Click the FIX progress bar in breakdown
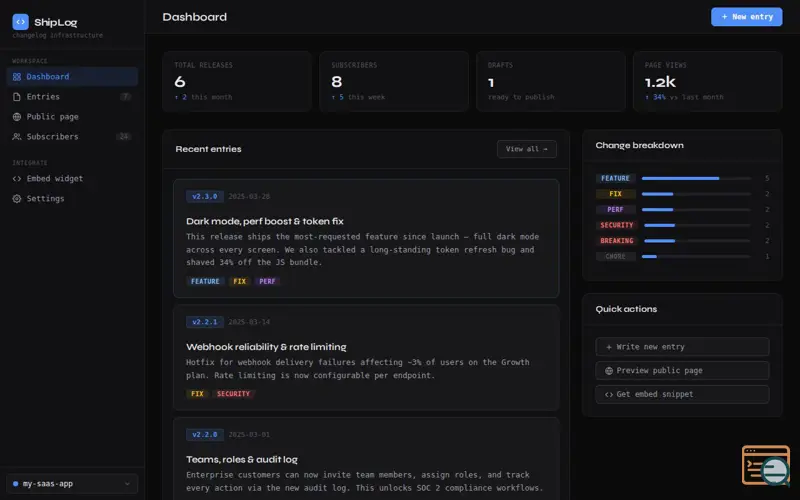The height and width of the screenshot is (500, 800). [x=696, y=194]
